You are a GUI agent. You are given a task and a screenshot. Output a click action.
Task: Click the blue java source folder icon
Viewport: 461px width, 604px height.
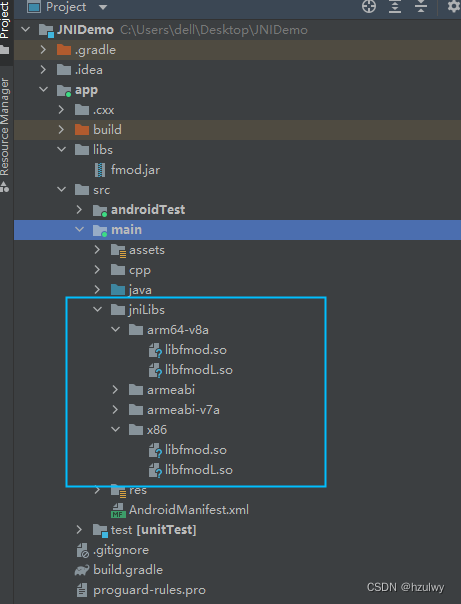[x=118, y=290]
